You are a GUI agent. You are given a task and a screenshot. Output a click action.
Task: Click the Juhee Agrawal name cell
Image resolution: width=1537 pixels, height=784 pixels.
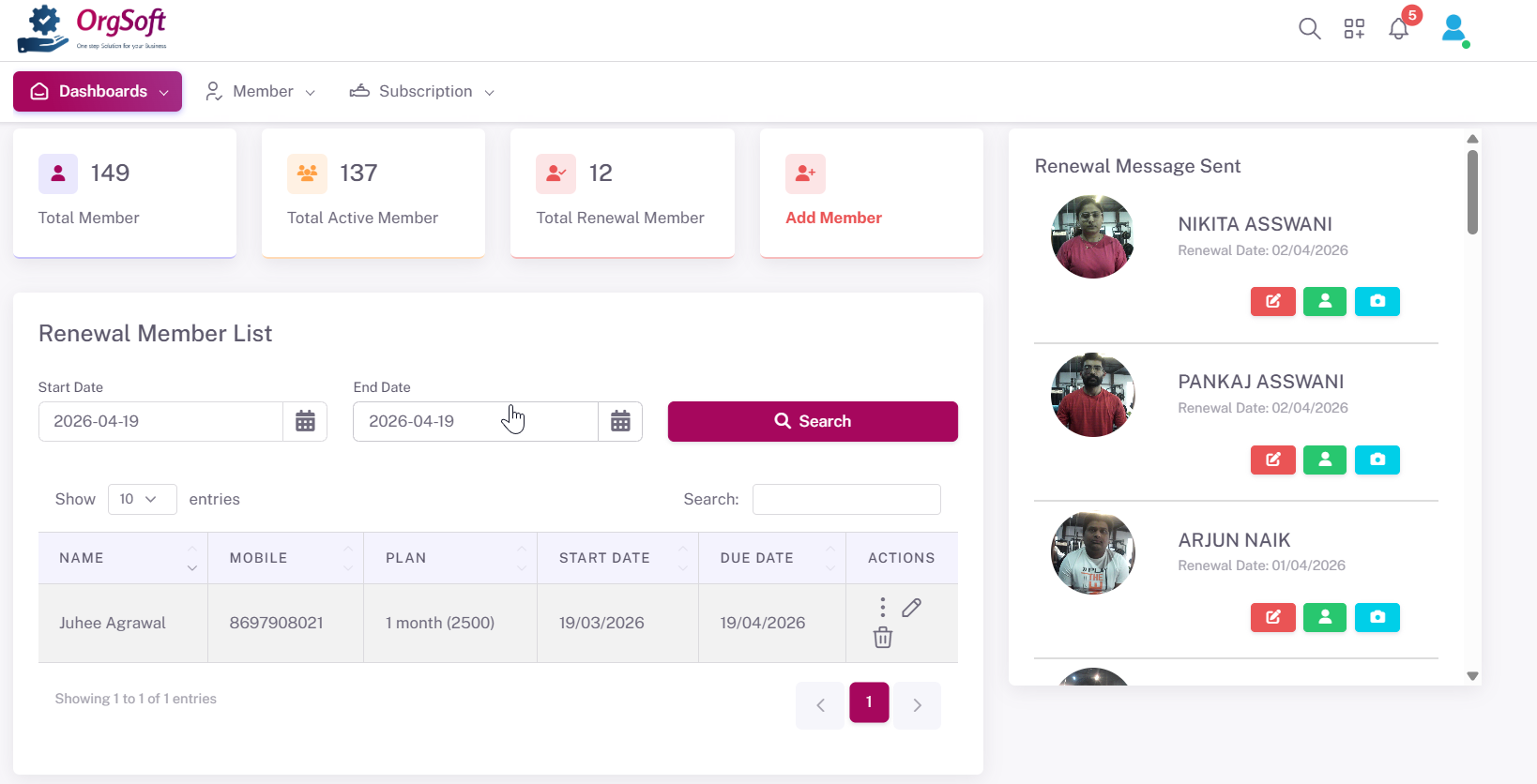123,623
